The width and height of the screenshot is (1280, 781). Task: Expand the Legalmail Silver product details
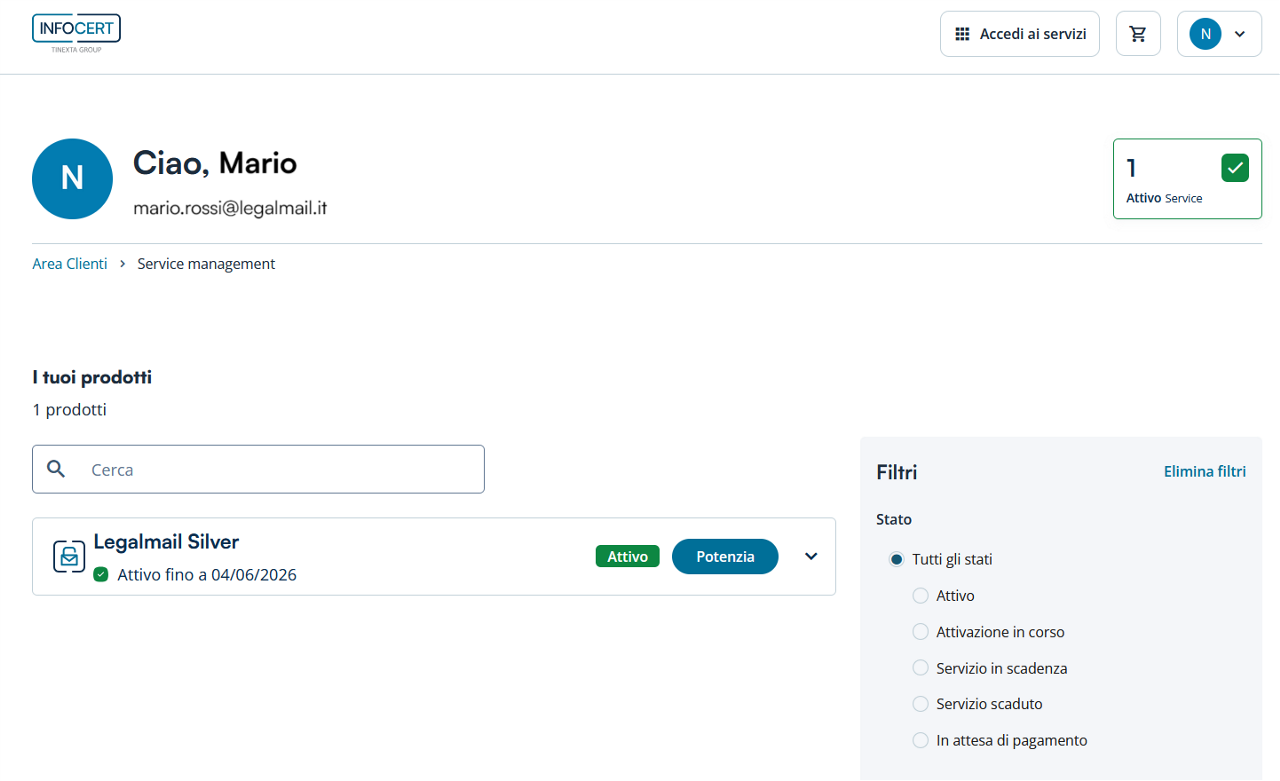click(x=811, y=556)
